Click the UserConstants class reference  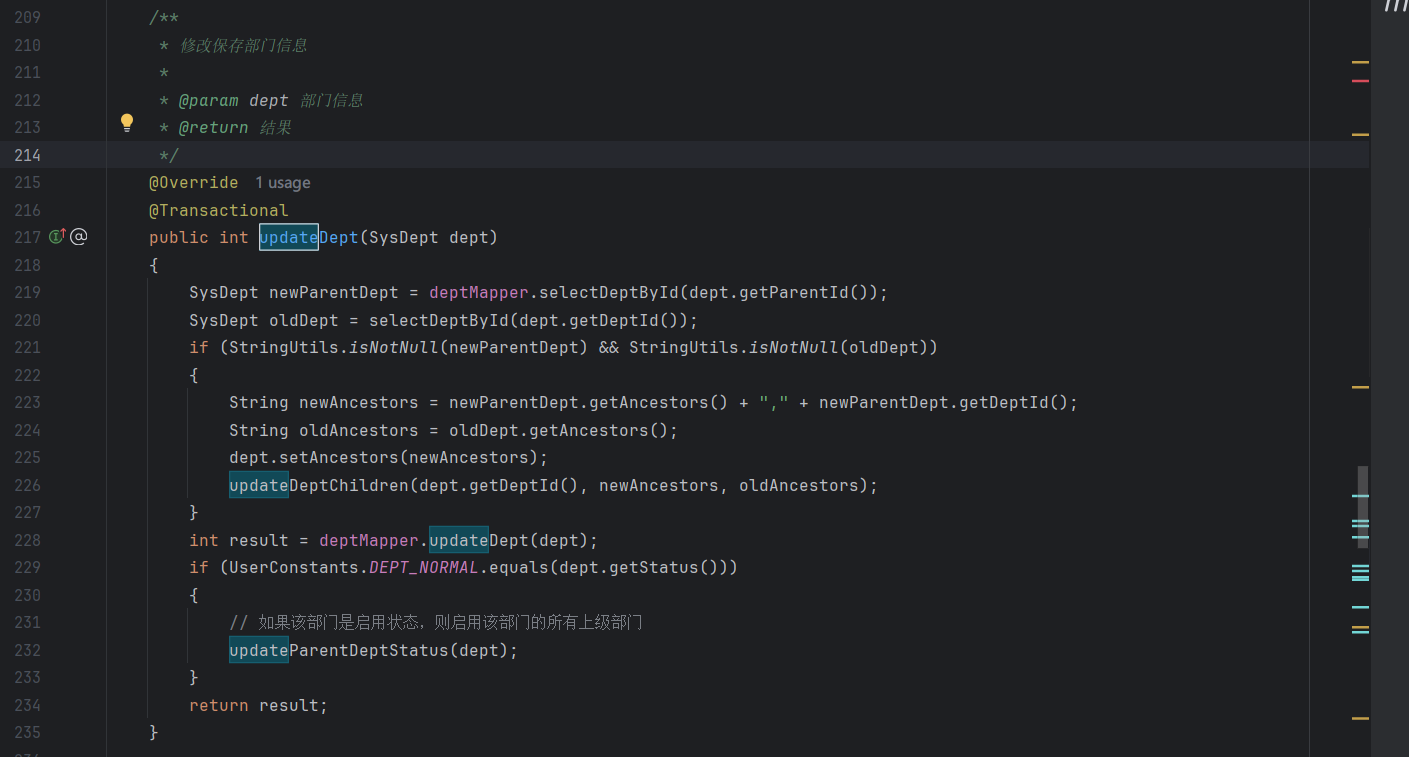click(294, 567)
